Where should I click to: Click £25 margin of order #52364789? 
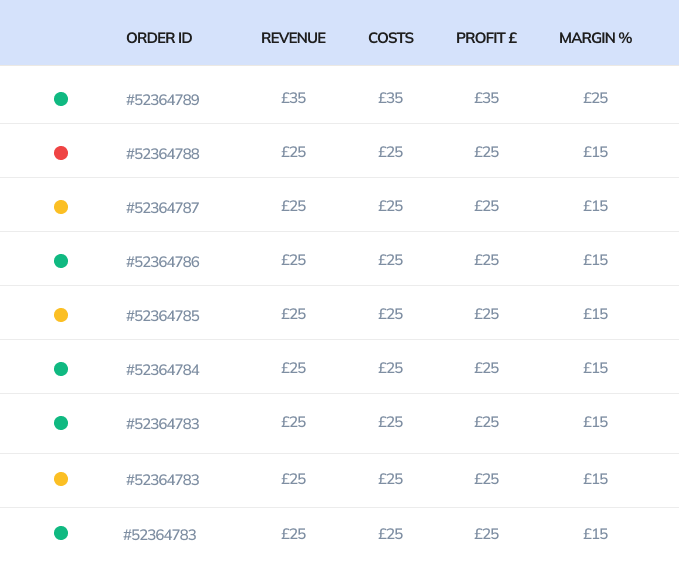coord(595,98)
